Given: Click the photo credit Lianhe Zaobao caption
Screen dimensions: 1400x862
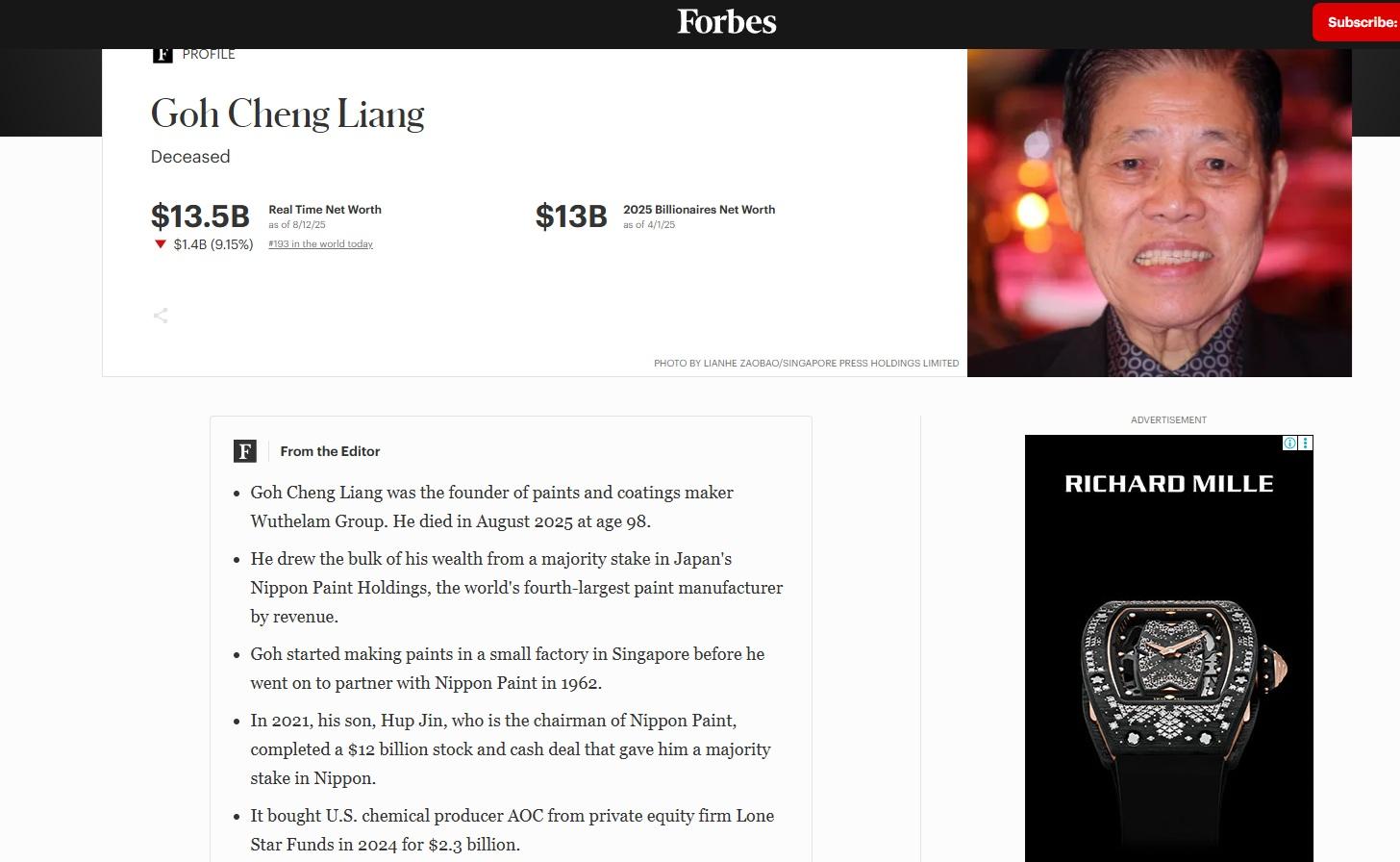Looking at the screenshot, I should [x=806, y=364].
